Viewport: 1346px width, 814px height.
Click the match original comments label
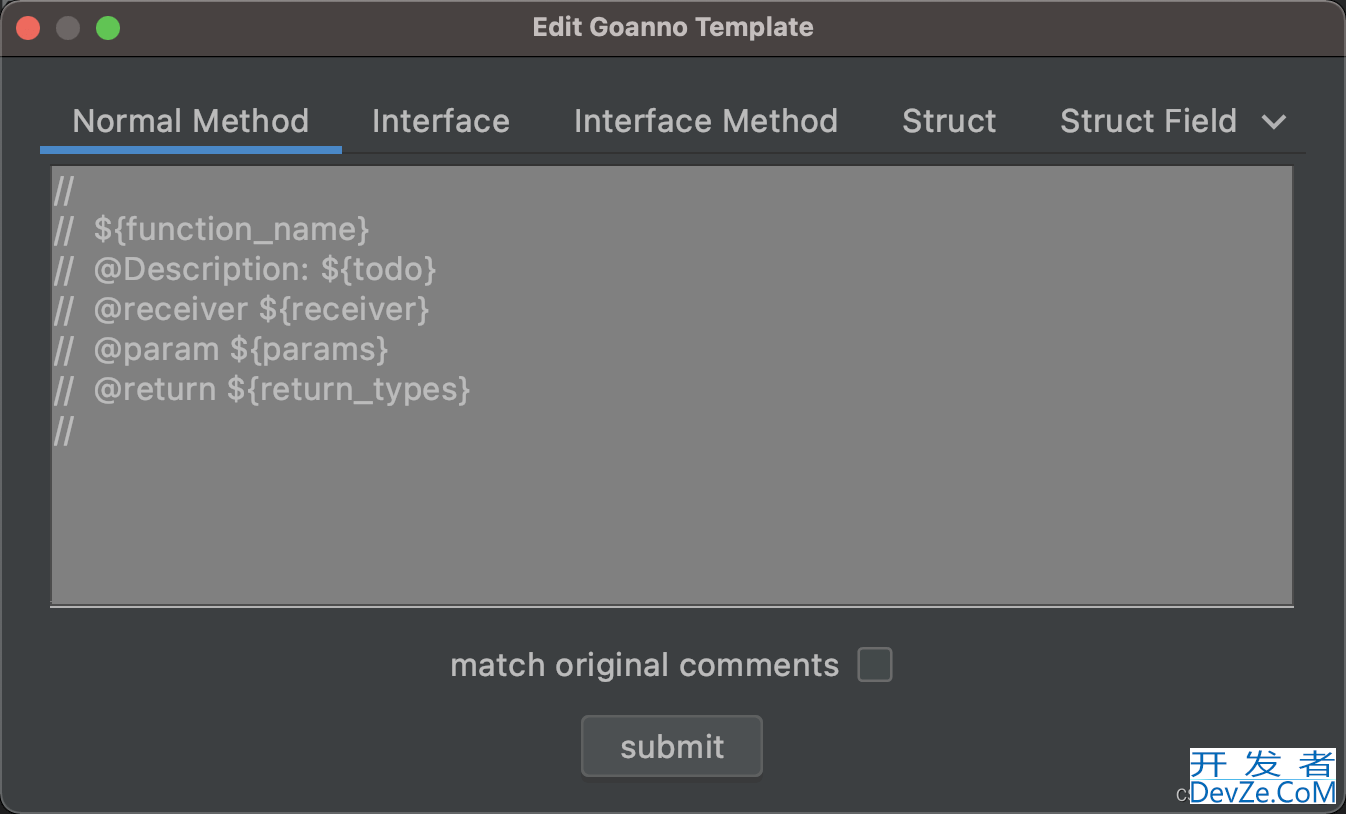pyautogui.click(x=644, y=665)
